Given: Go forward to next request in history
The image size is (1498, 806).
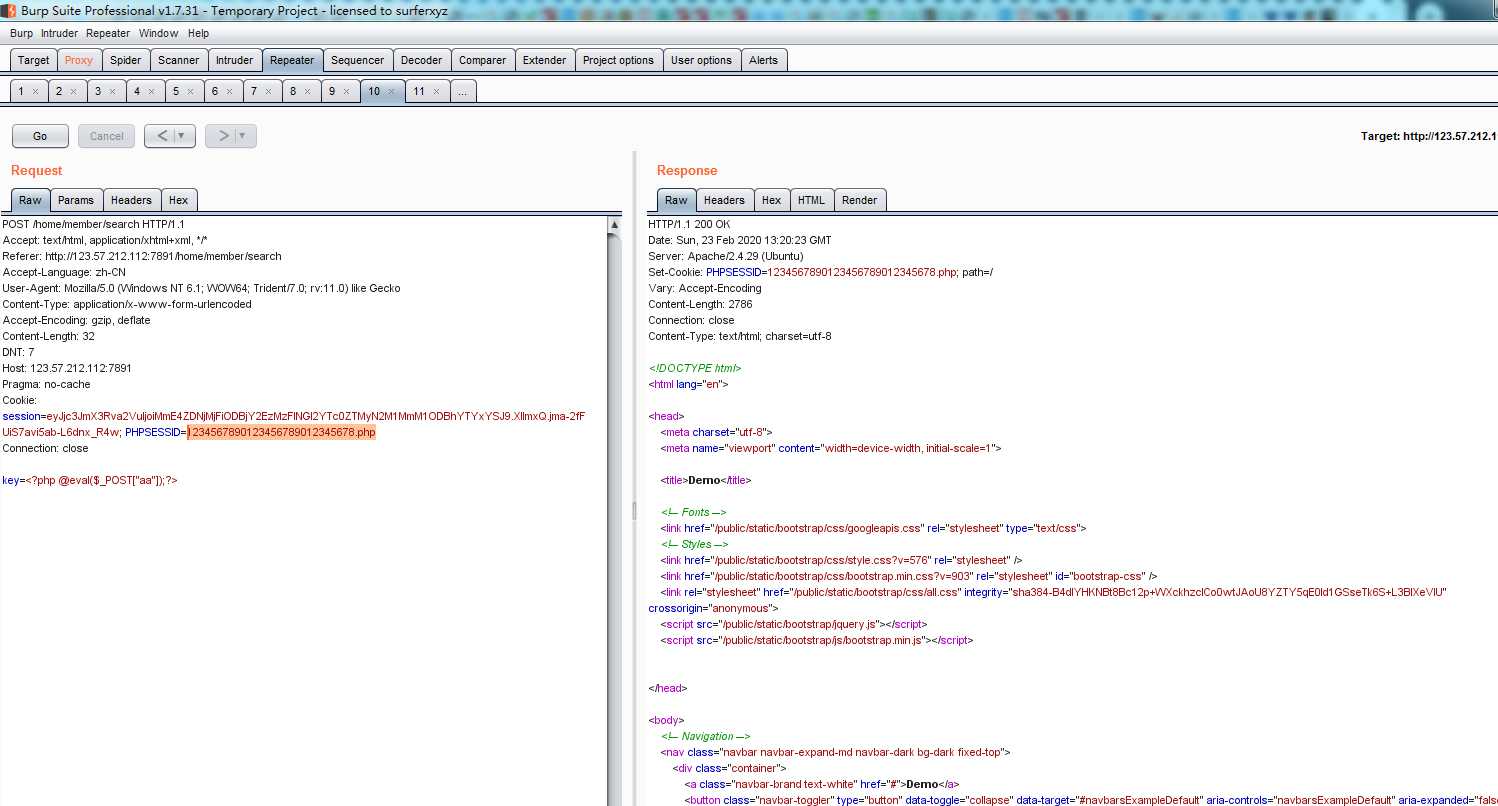Looking at the screenshot, I should (224, 136).
